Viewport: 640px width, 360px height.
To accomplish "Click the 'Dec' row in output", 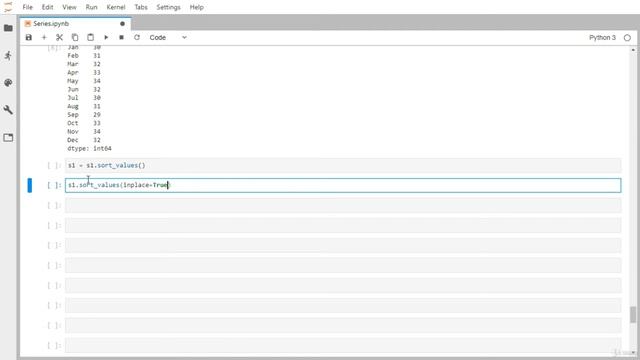I will [84, 140].
